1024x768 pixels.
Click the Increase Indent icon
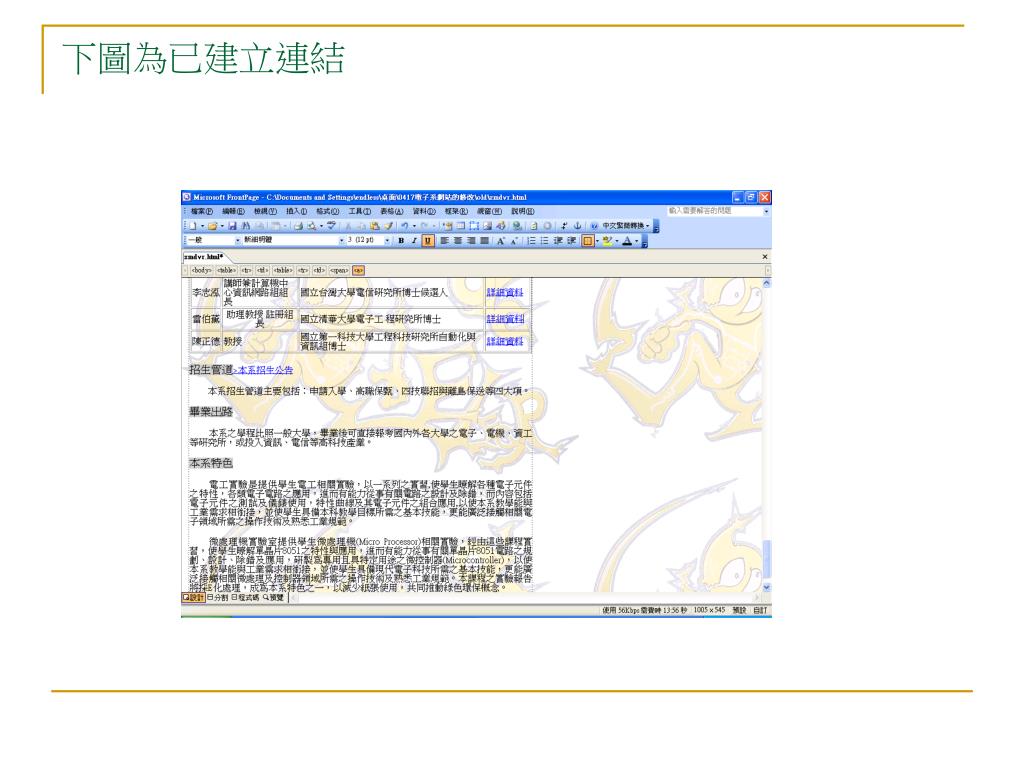click(571, 240)
